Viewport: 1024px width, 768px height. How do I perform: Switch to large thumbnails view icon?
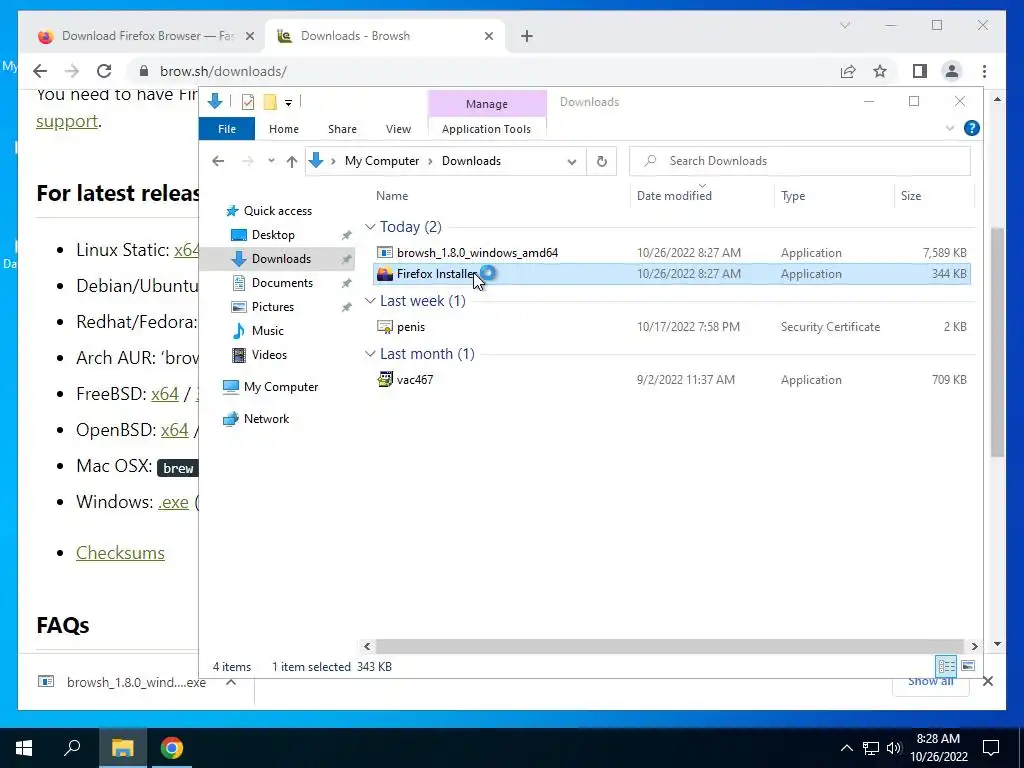(x=968, y=665)
